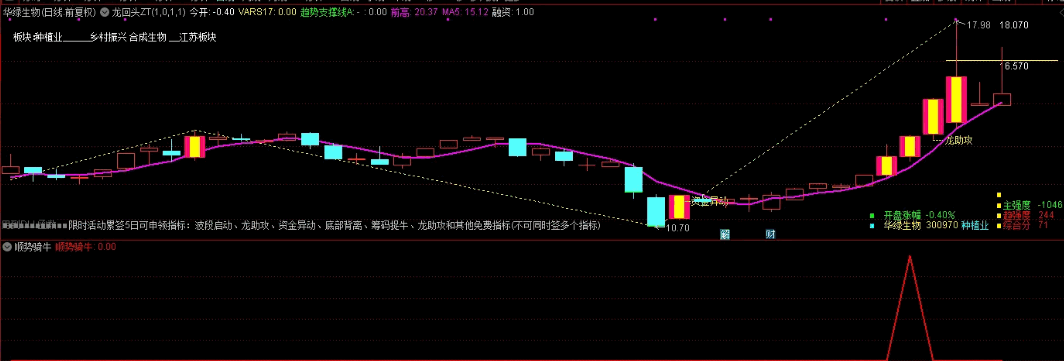Click the red 顺势骑牛: 0.00 value

tap(86, 247)
